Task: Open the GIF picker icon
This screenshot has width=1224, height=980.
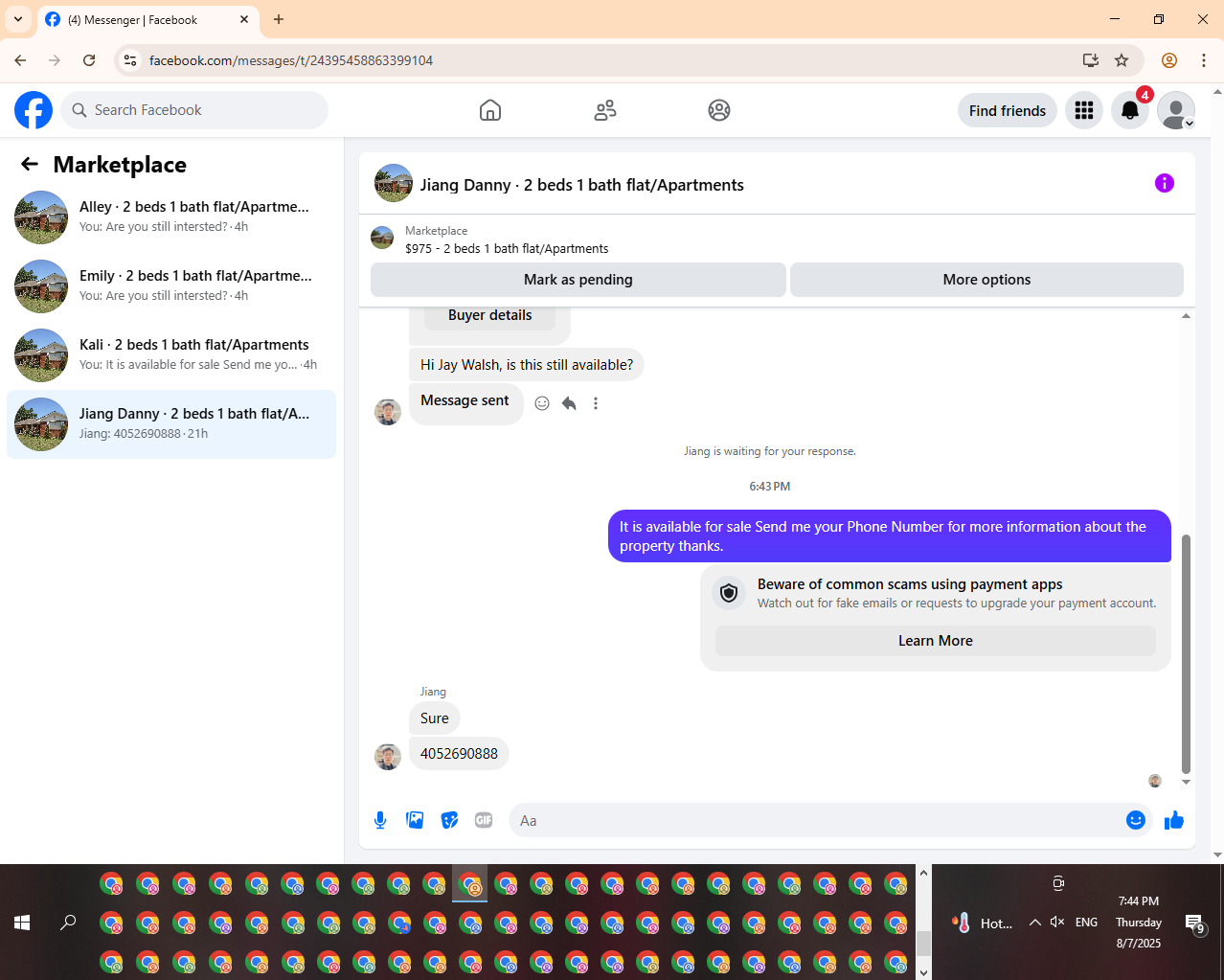Action: [484, 820]
